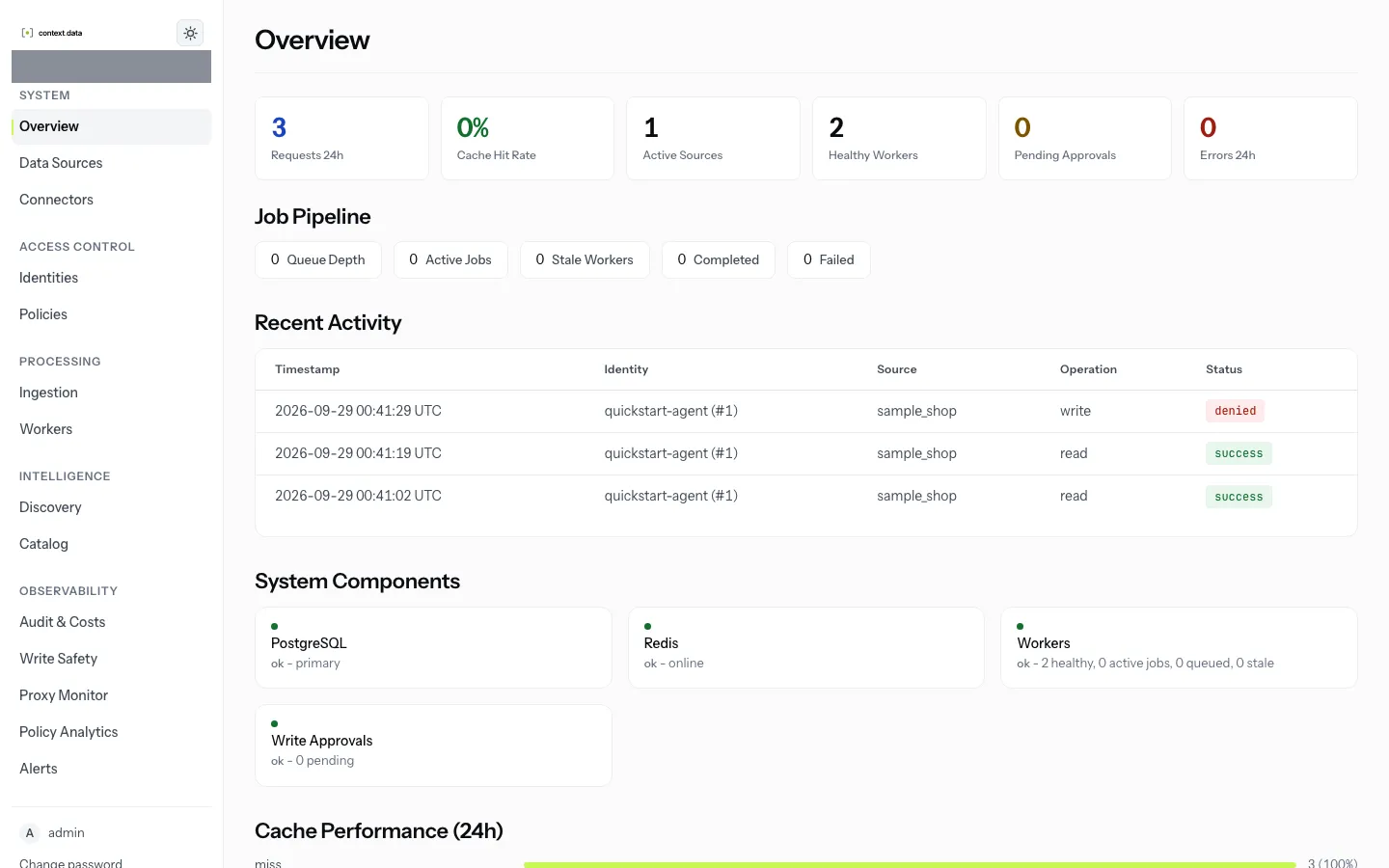
Task: Click the Job Pipeline heading
Action: pos(313,217)
